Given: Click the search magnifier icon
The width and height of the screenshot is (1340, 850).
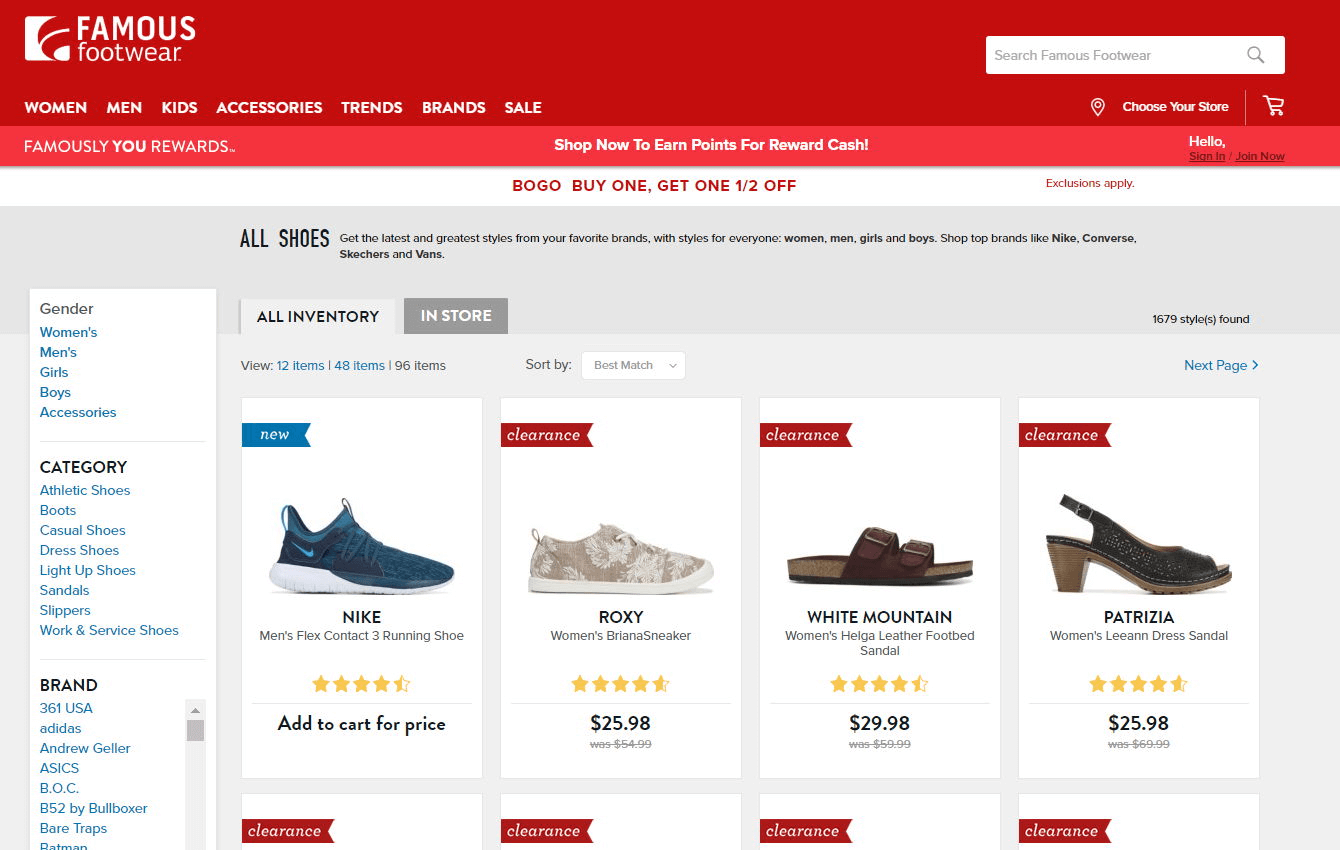Looking at the screenshot, I should click(x=1256, y=55).
